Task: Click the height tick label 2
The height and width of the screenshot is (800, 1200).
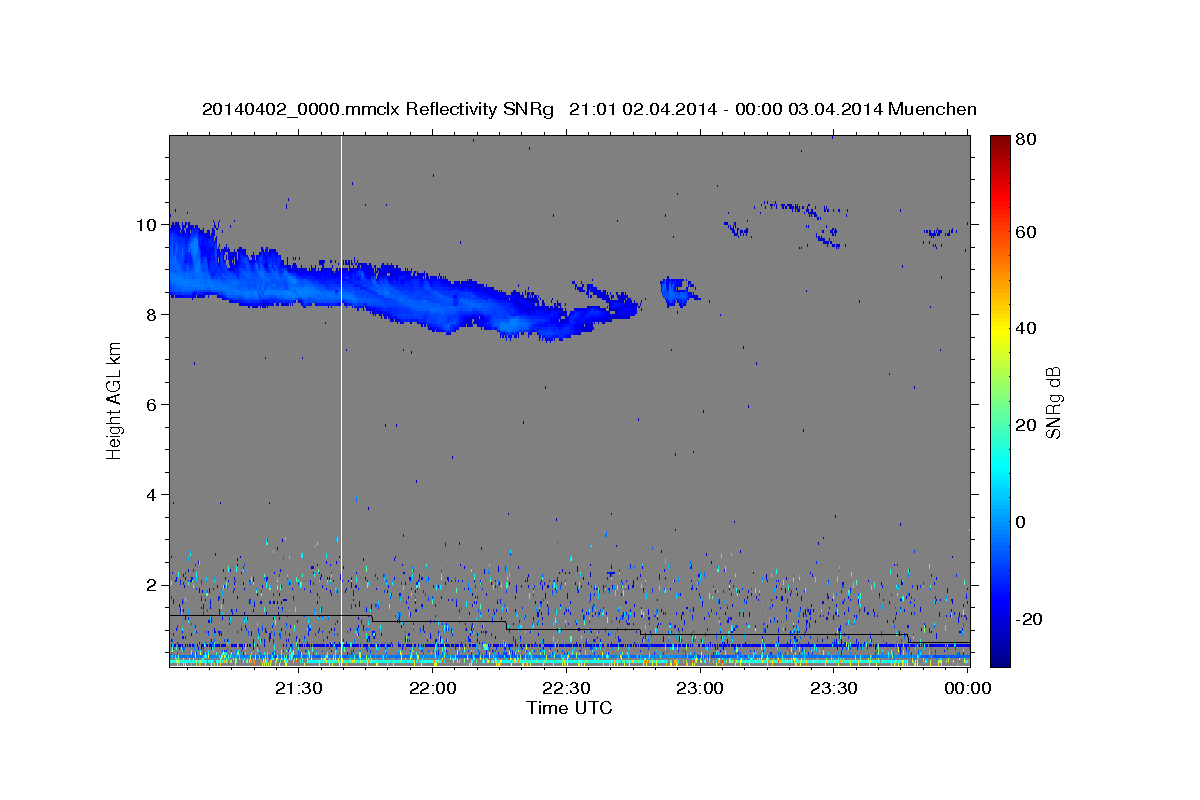Action: coord(153,585)
